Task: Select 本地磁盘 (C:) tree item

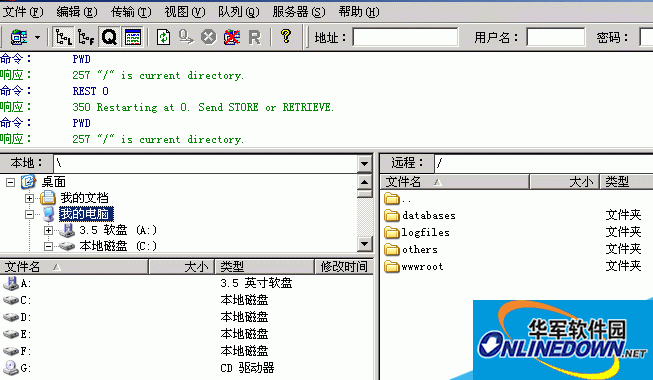Action: 118,246
